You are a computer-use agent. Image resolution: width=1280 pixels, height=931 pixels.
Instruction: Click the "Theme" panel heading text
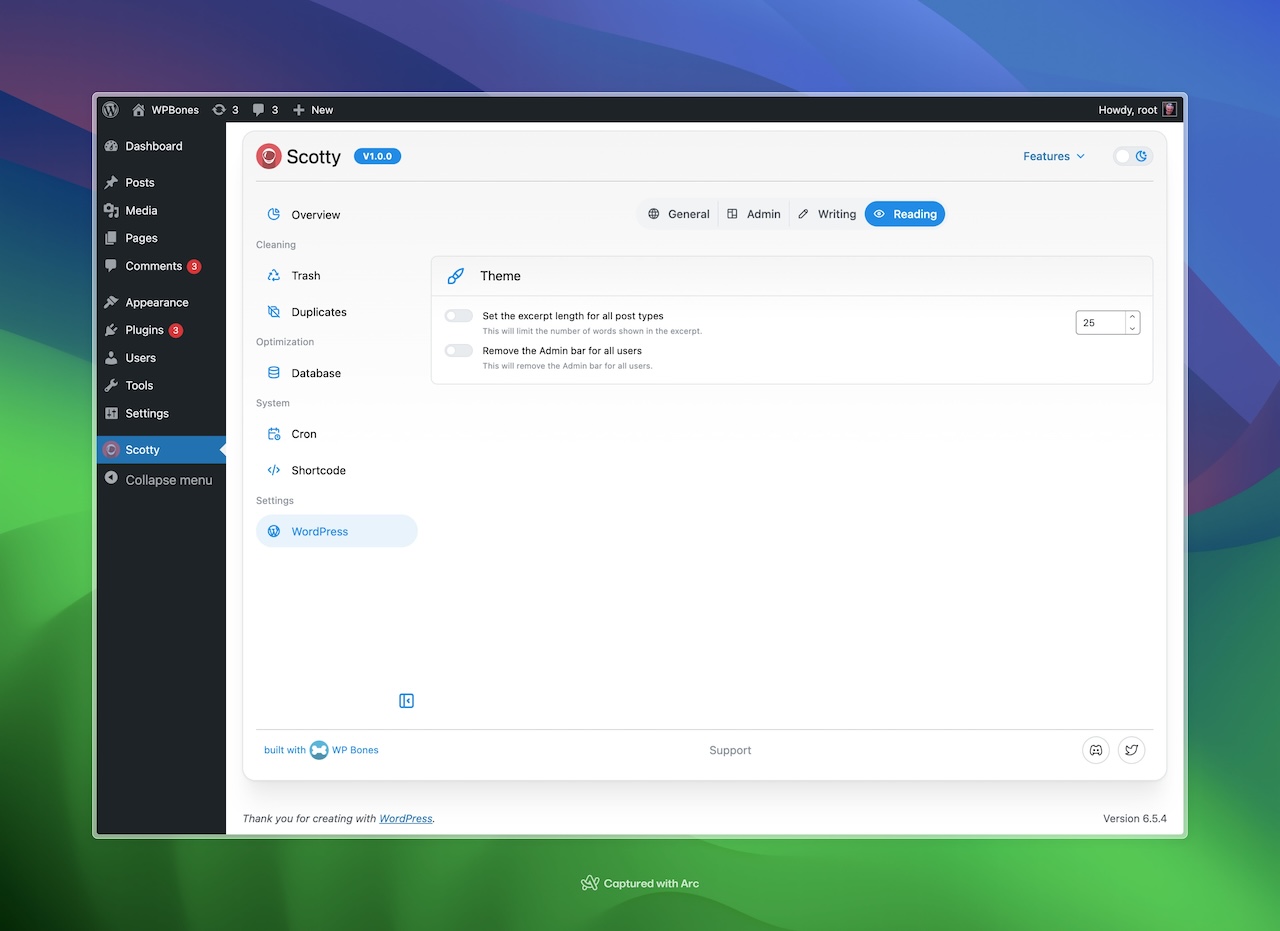click(x=500, y=276)
